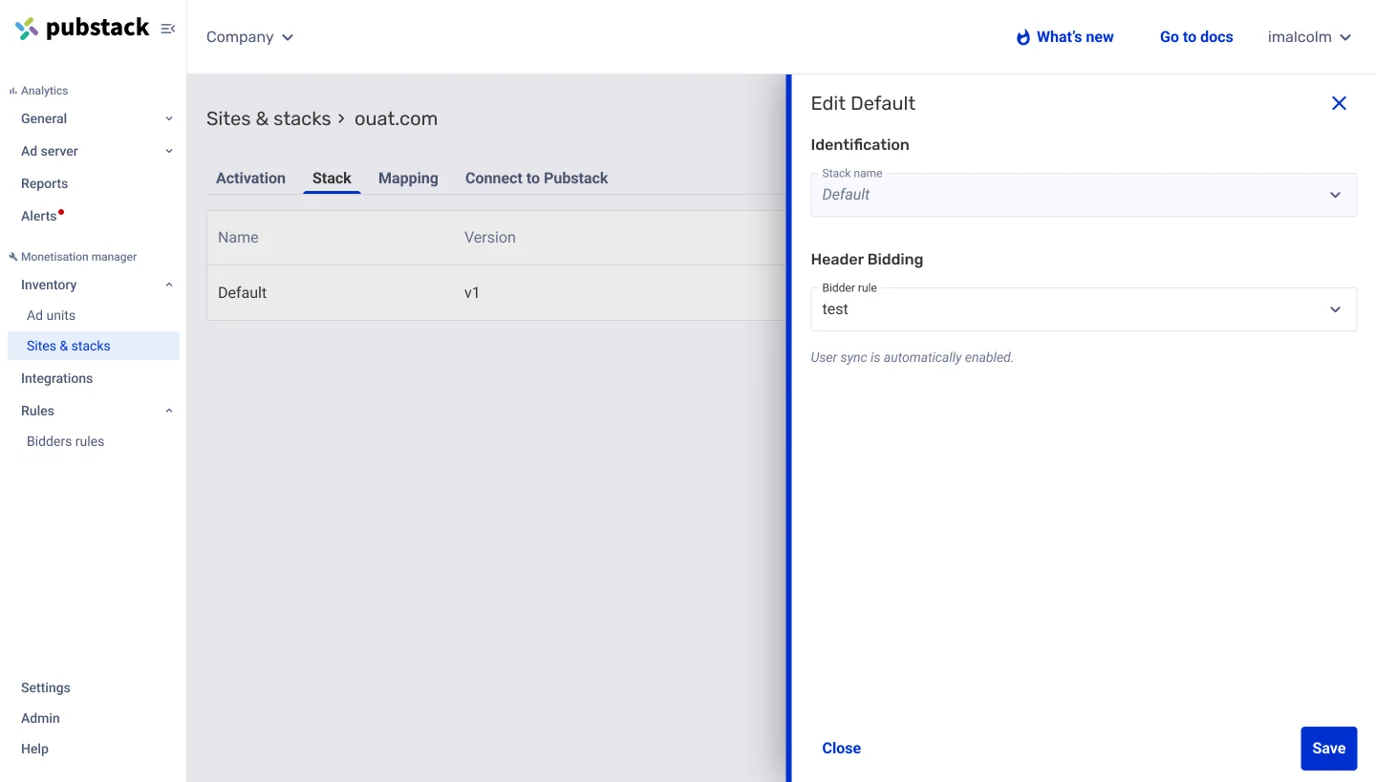Expand the Ad server section
Image resolution: width=1376 pixels, height=782 pixels.
(168, 151)
